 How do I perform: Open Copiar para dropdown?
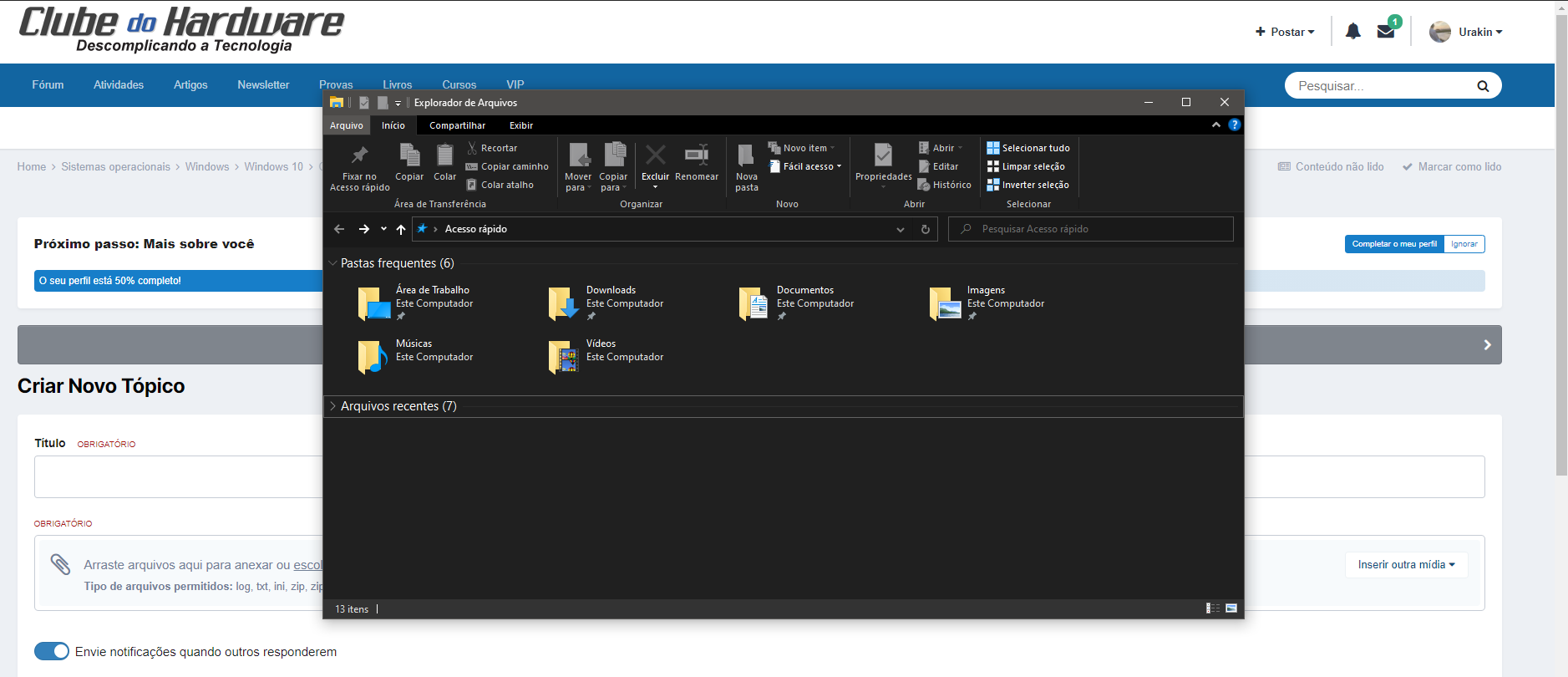pyautogui.click(x=613, y=167)
